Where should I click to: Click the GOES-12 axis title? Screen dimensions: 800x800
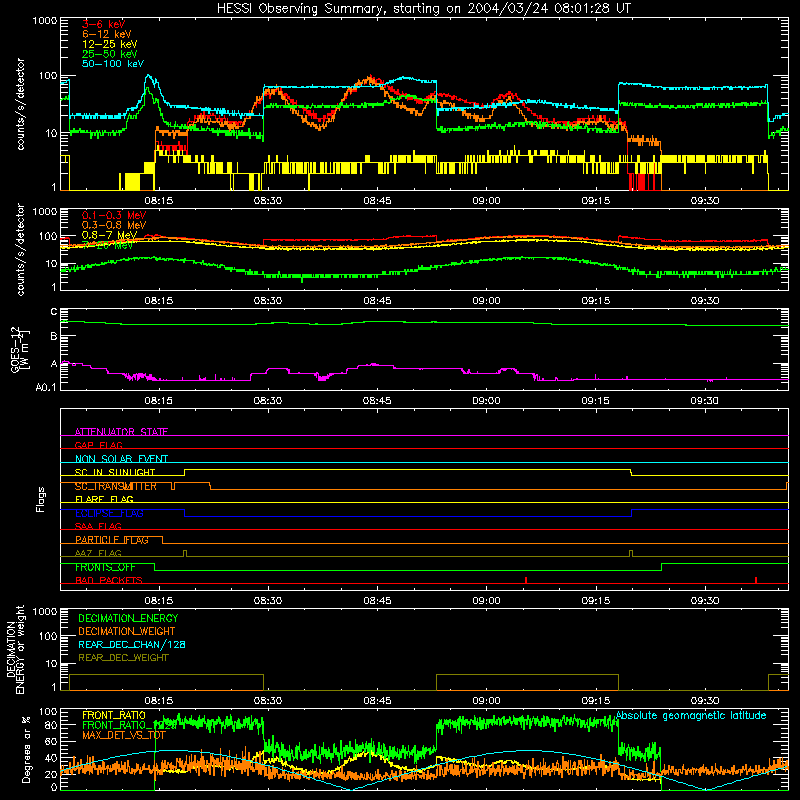pyautogui.click(x=20, y=349)
